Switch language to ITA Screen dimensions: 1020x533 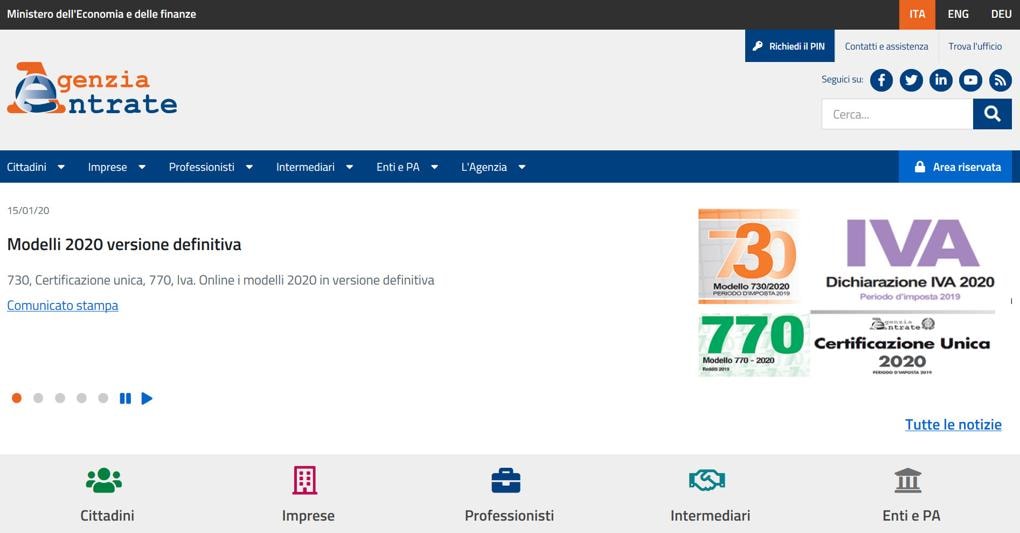(917, 14)
